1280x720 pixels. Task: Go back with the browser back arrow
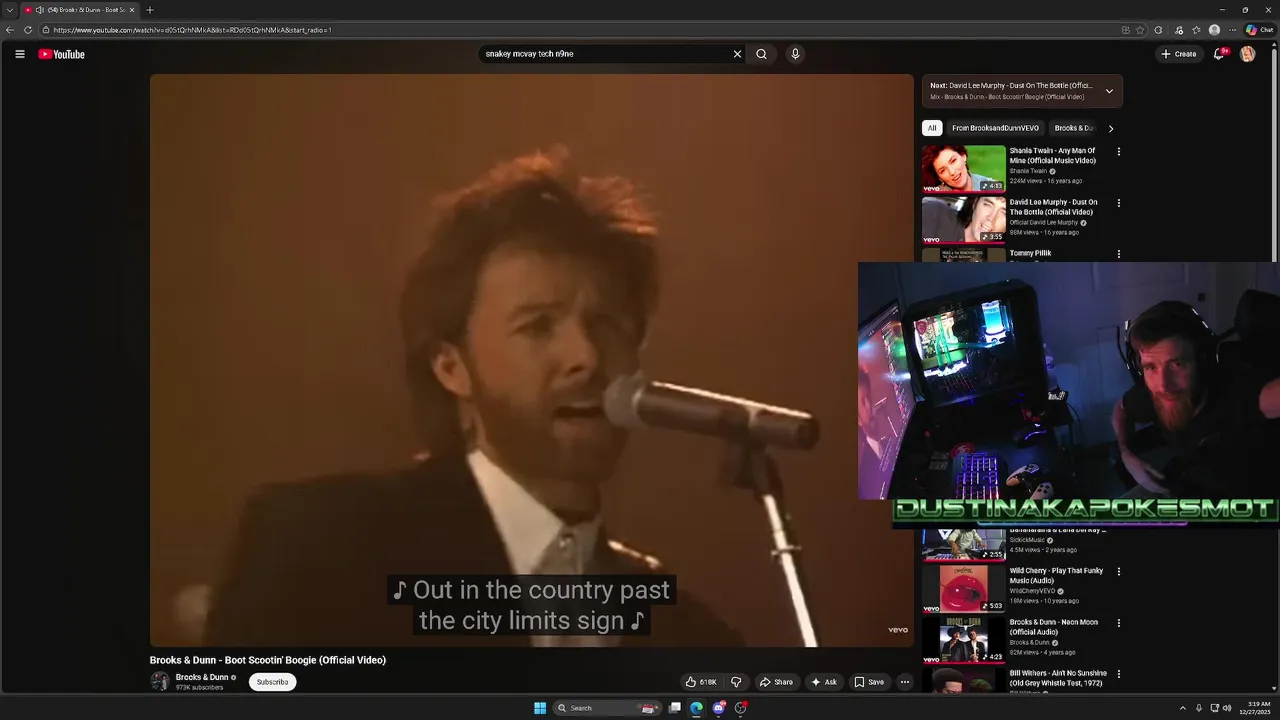click(10, 30)
